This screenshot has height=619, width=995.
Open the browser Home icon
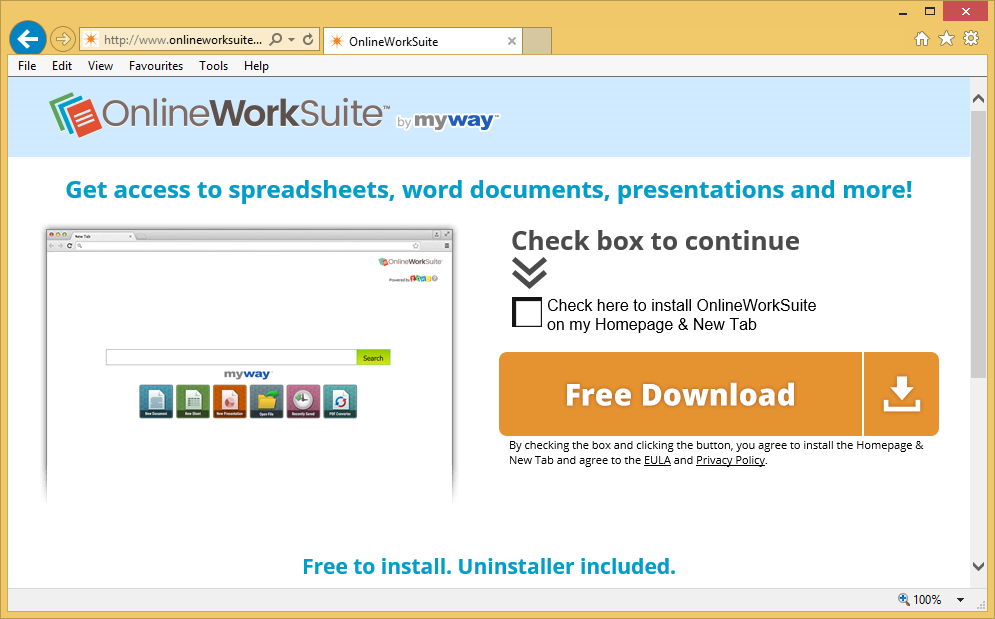[921, 39]
